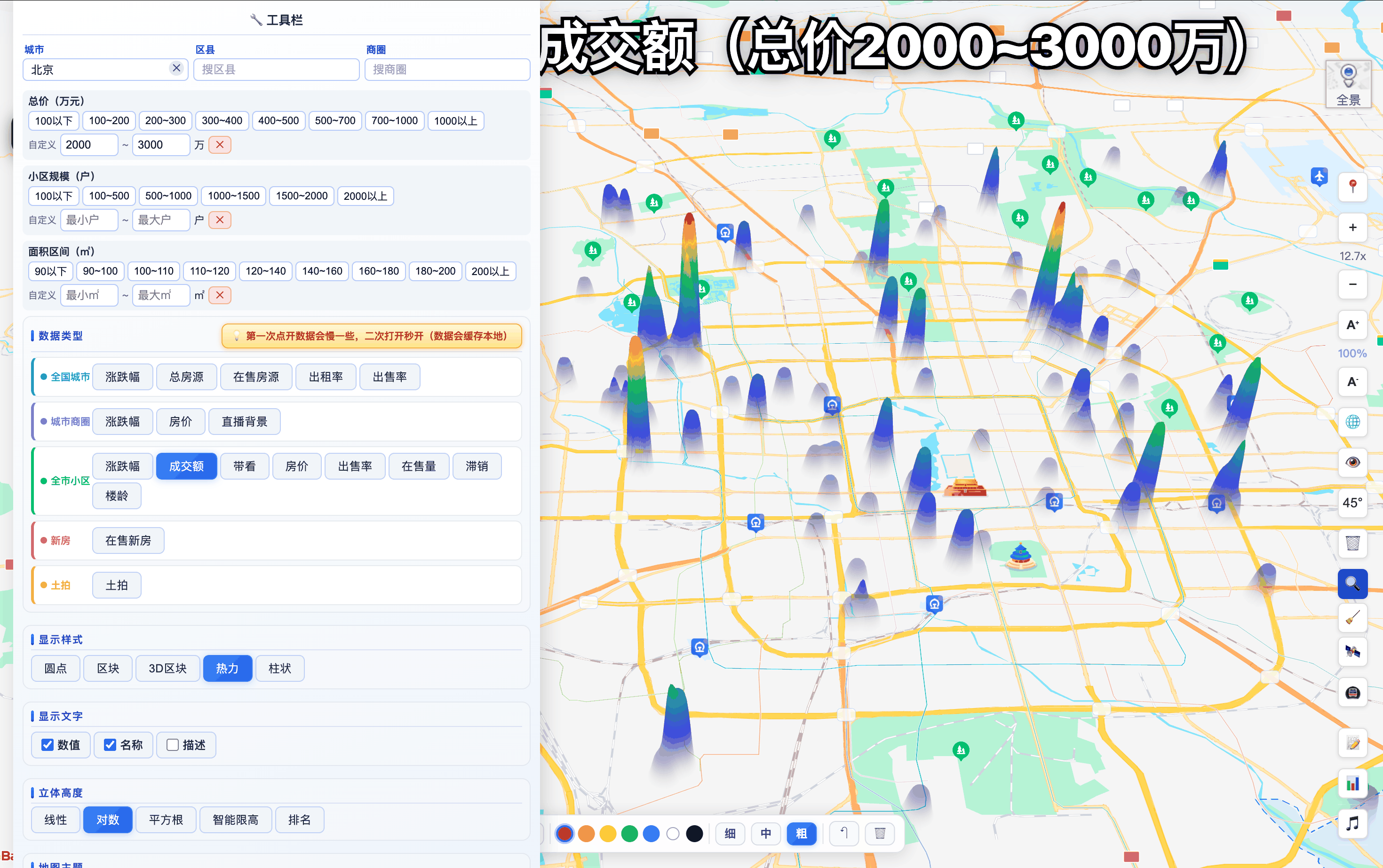The width and height of the screenshot is (1383, 868).
Task: Pick the black pen color swatch
Action: pyautogui.click(x=694, y=834)
